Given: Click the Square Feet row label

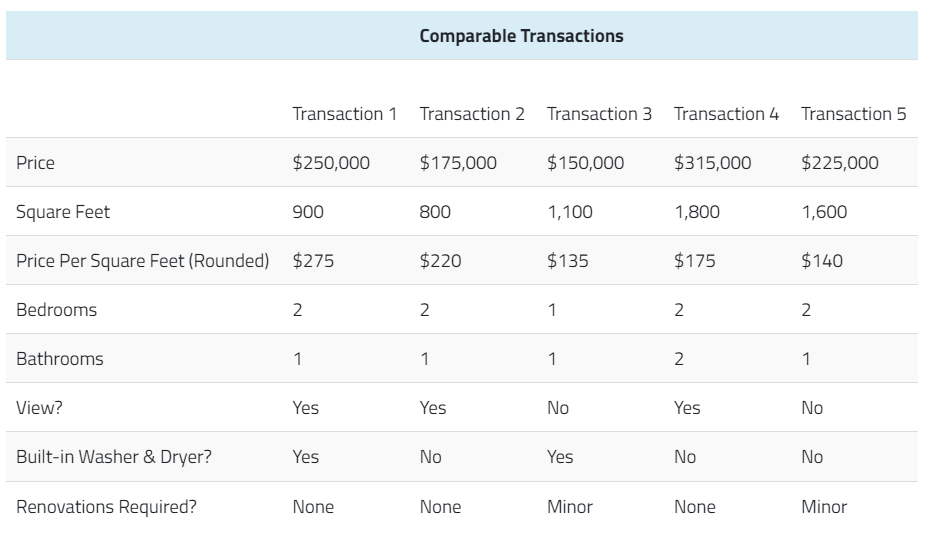Looking at the screenshot, I should pos(63,212).
